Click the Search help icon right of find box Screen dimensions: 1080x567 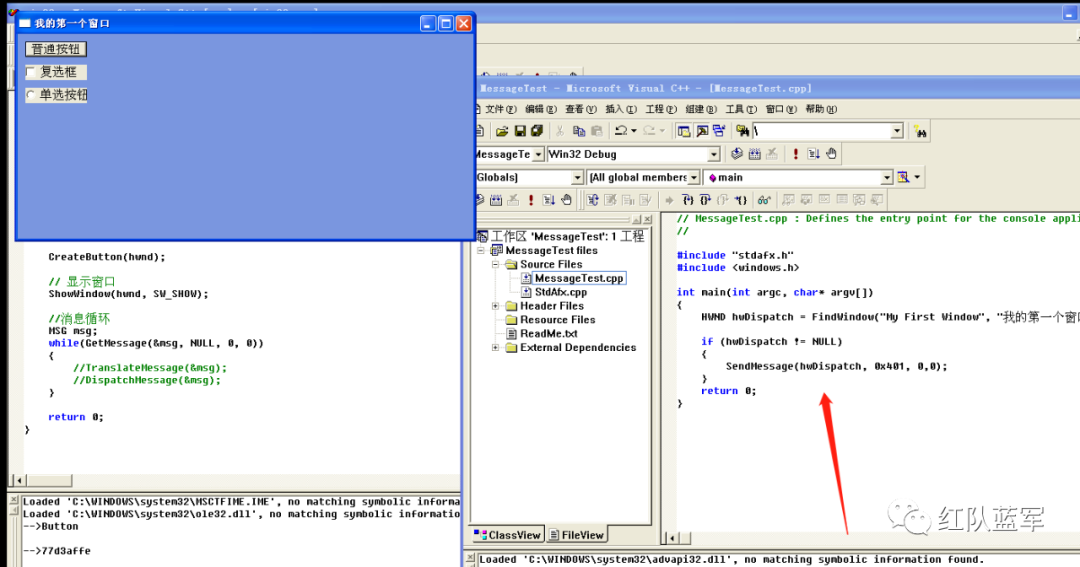pyautogui.click(x=920, y=131)
